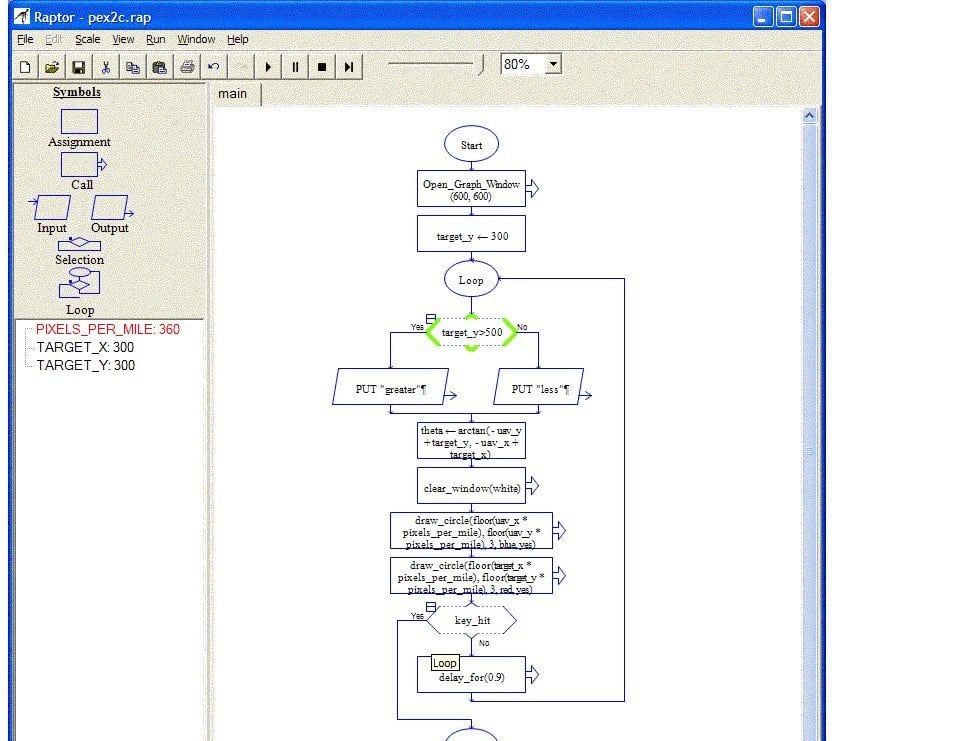
Task: Open the Edit menu
Action: (x=53, y=39)
